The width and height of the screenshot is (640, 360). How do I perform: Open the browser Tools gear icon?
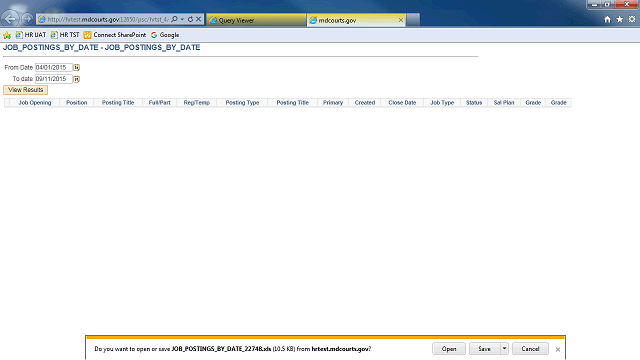point(632,19)
